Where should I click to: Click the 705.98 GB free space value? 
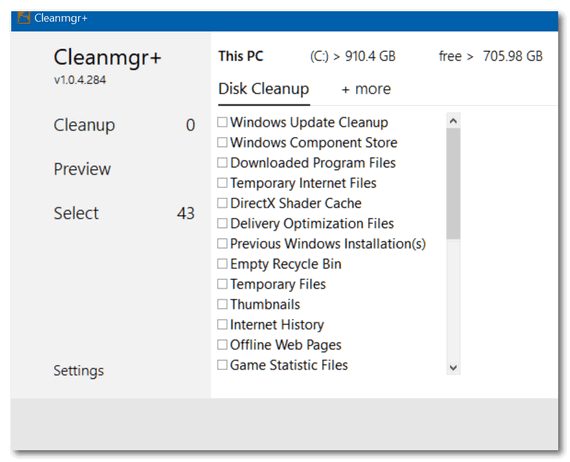[513, 56]
